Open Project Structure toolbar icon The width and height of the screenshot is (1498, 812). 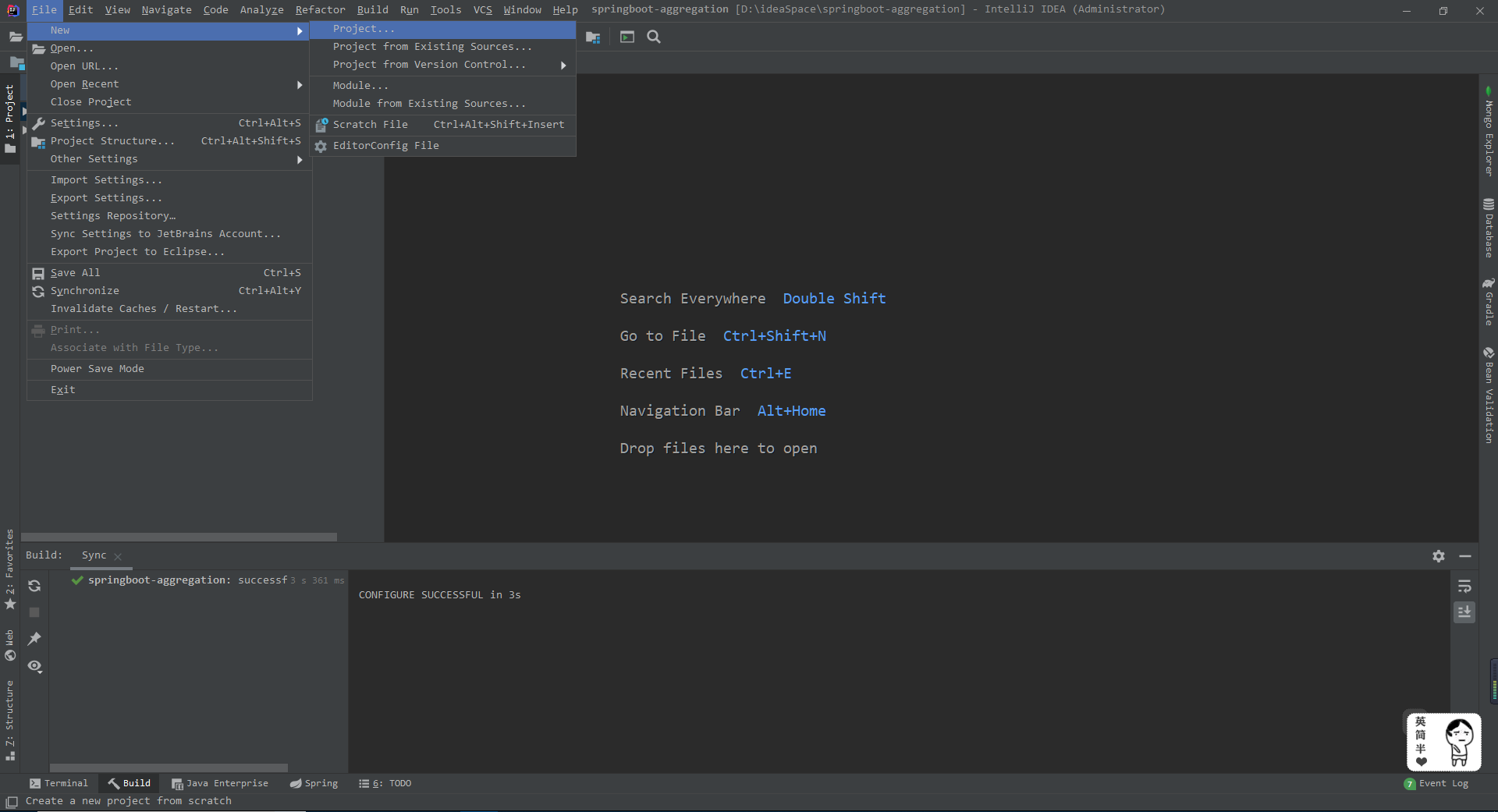(593, 37)
